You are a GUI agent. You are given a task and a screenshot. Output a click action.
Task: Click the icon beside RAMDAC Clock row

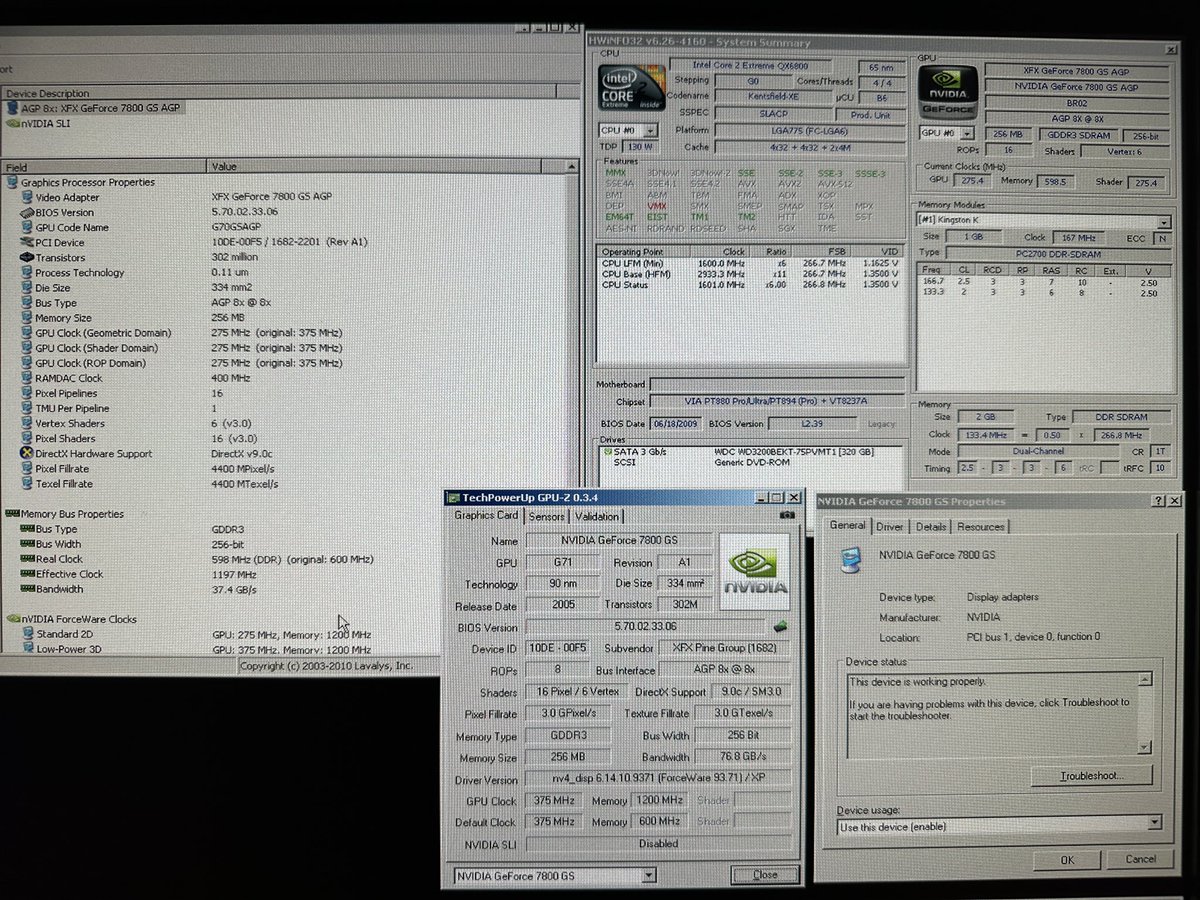coord(27,378)
